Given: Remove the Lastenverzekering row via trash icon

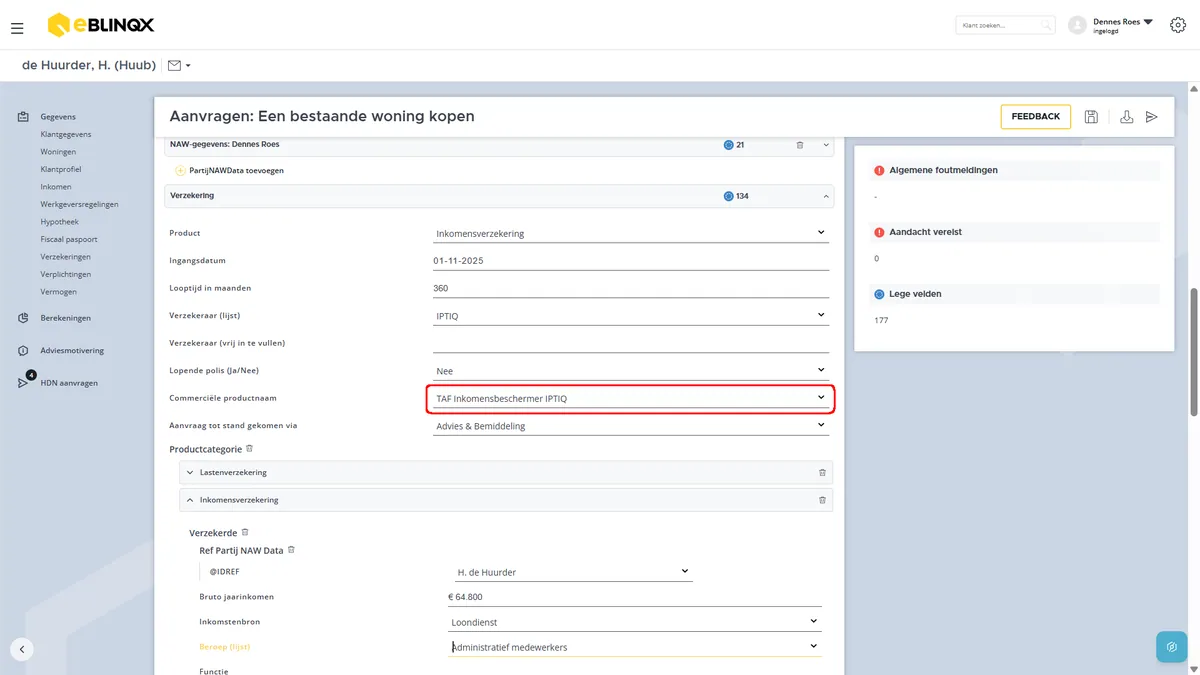Looking at the screenshot, I should click(822, 472).
